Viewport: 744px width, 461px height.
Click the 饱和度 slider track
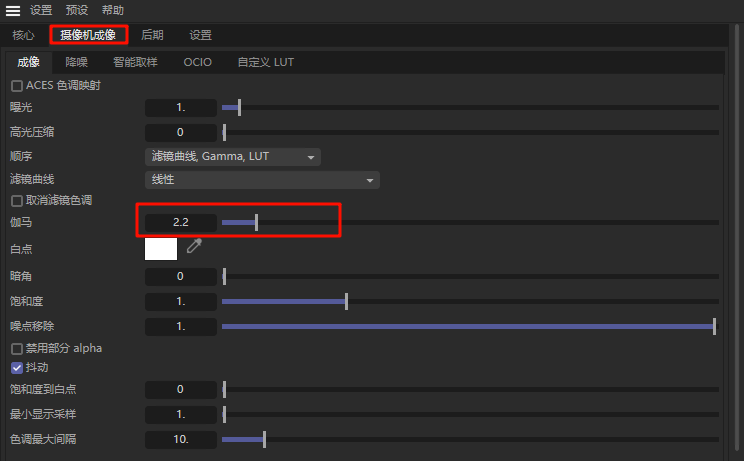point(470,301)
